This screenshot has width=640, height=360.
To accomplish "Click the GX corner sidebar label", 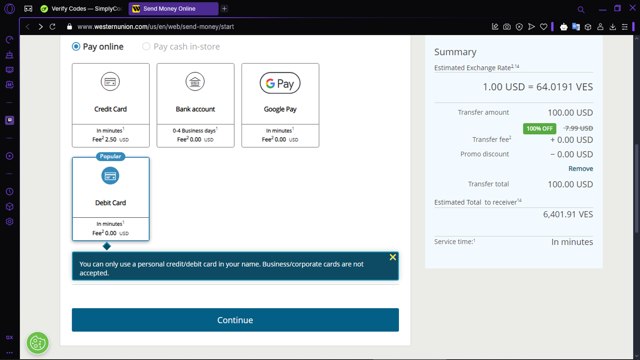I will point(9,338).
